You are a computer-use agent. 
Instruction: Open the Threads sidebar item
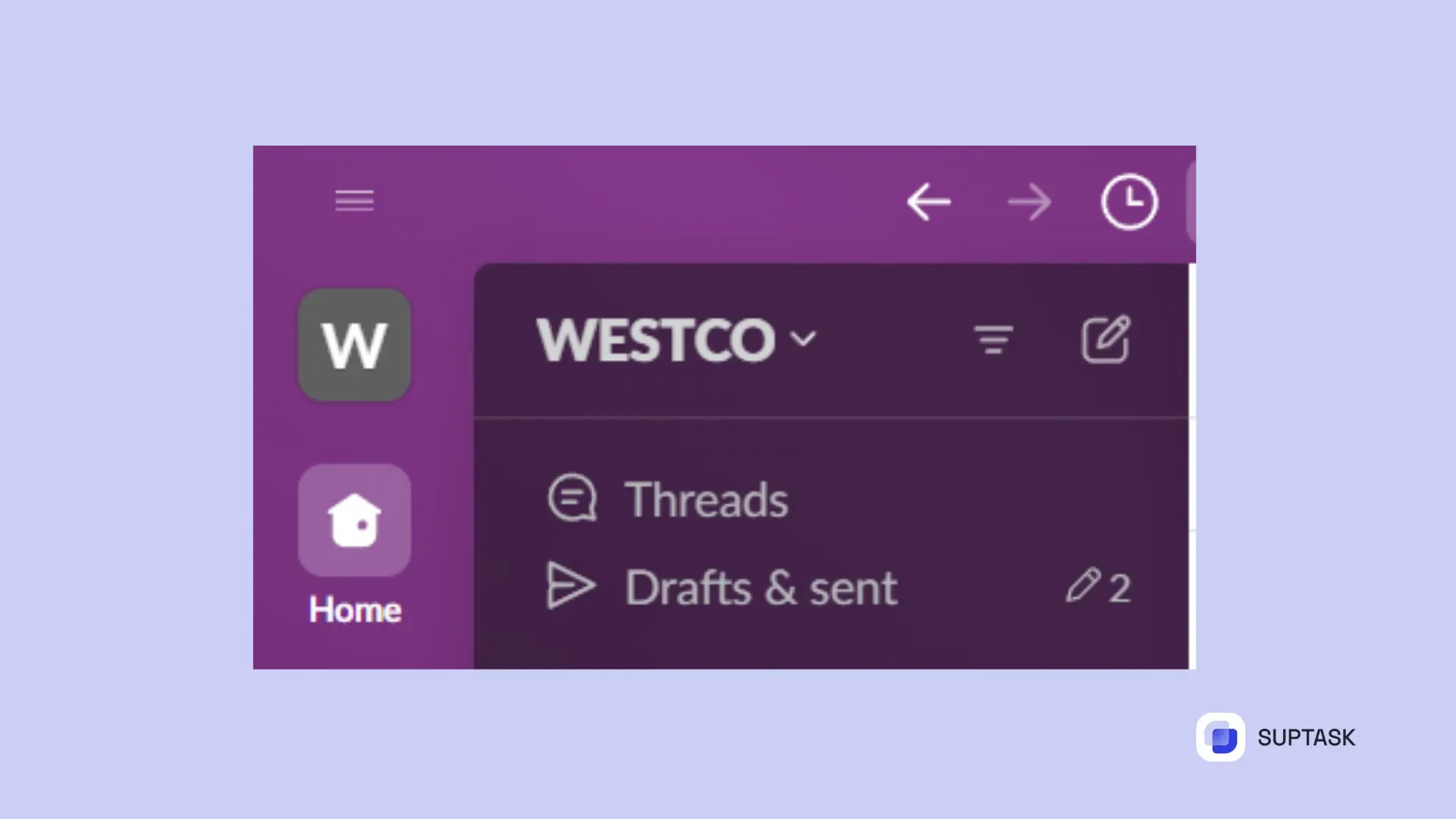pyautogui.click(x=830, y=499)
